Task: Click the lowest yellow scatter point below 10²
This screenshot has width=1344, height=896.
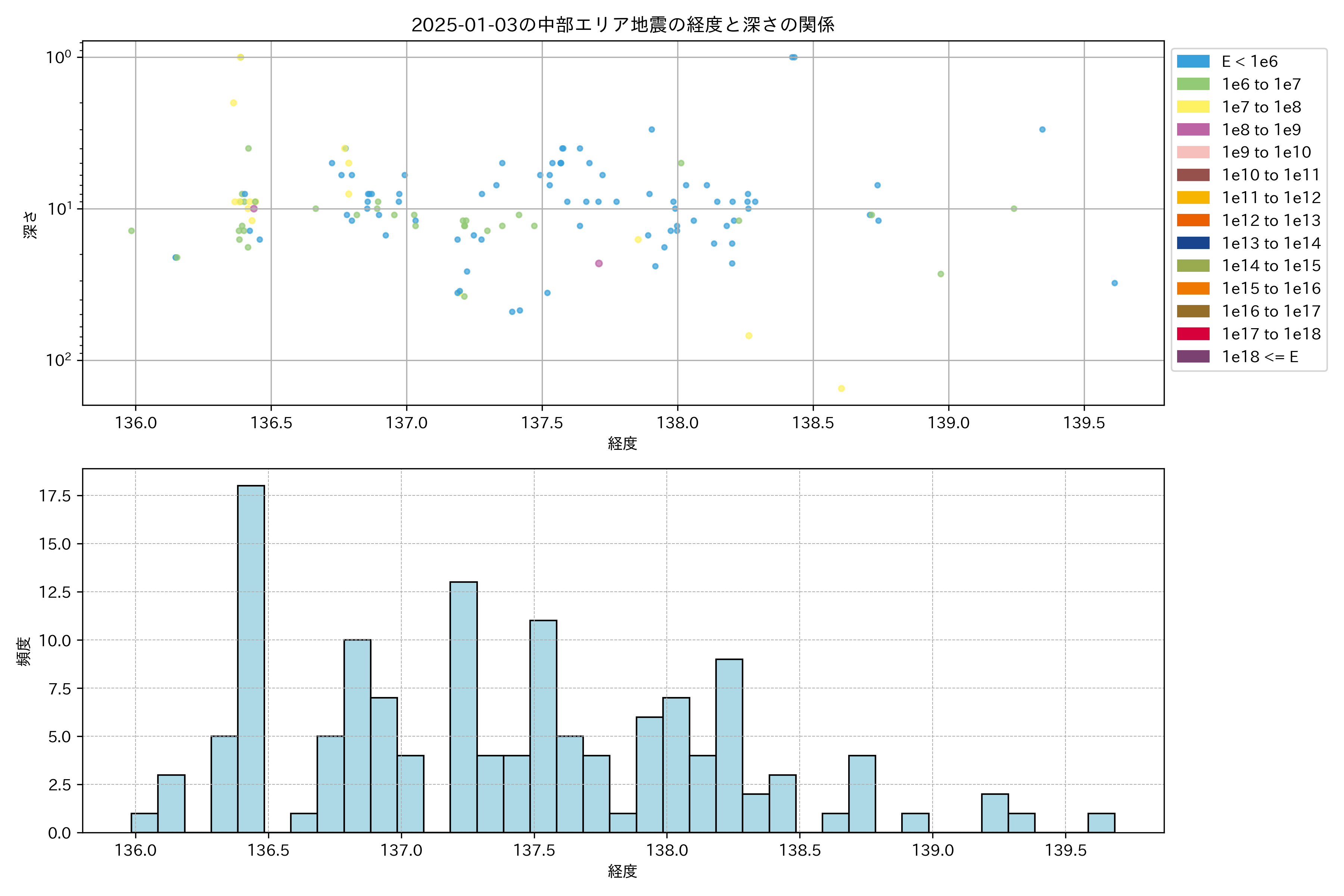Action: tap(841, 389)
